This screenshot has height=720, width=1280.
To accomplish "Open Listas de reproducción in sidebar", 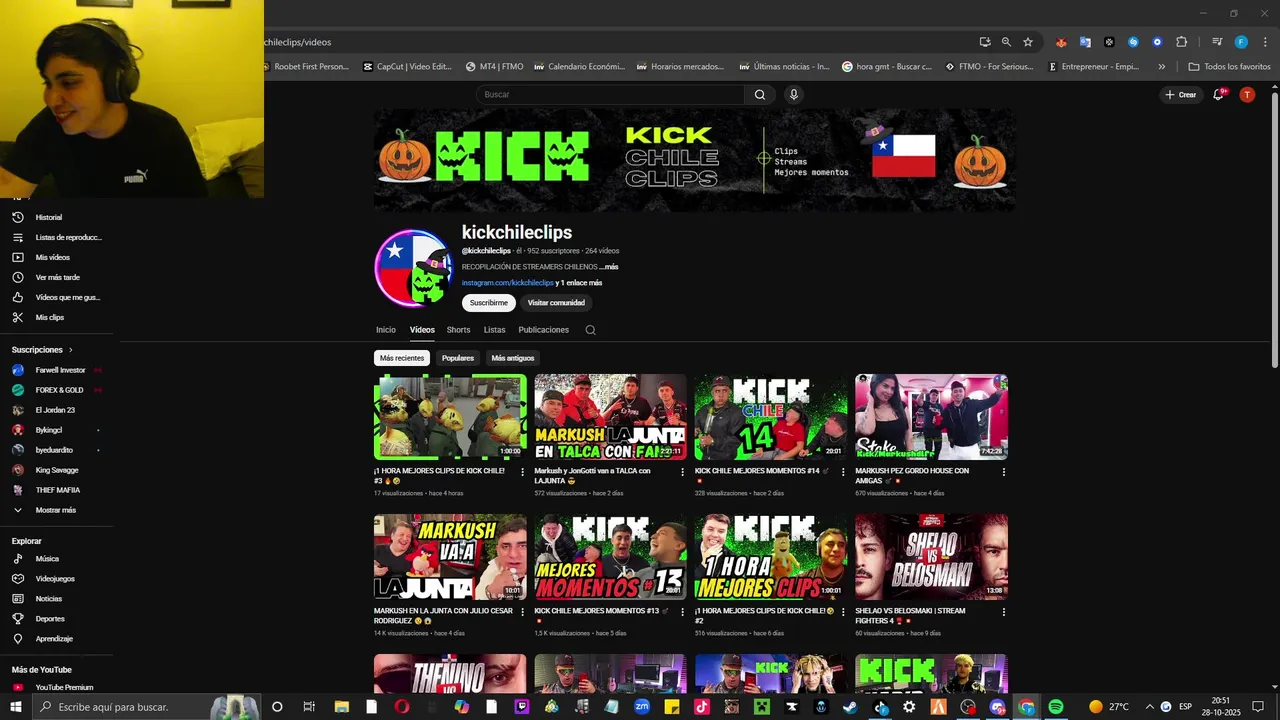I will [56, 237].
